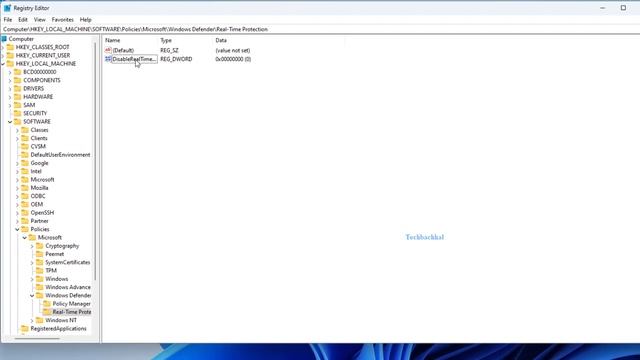This screenshot has height=360, width=640.
Task: Click the SECURITY folder icon
Action: tap(18, 113)
